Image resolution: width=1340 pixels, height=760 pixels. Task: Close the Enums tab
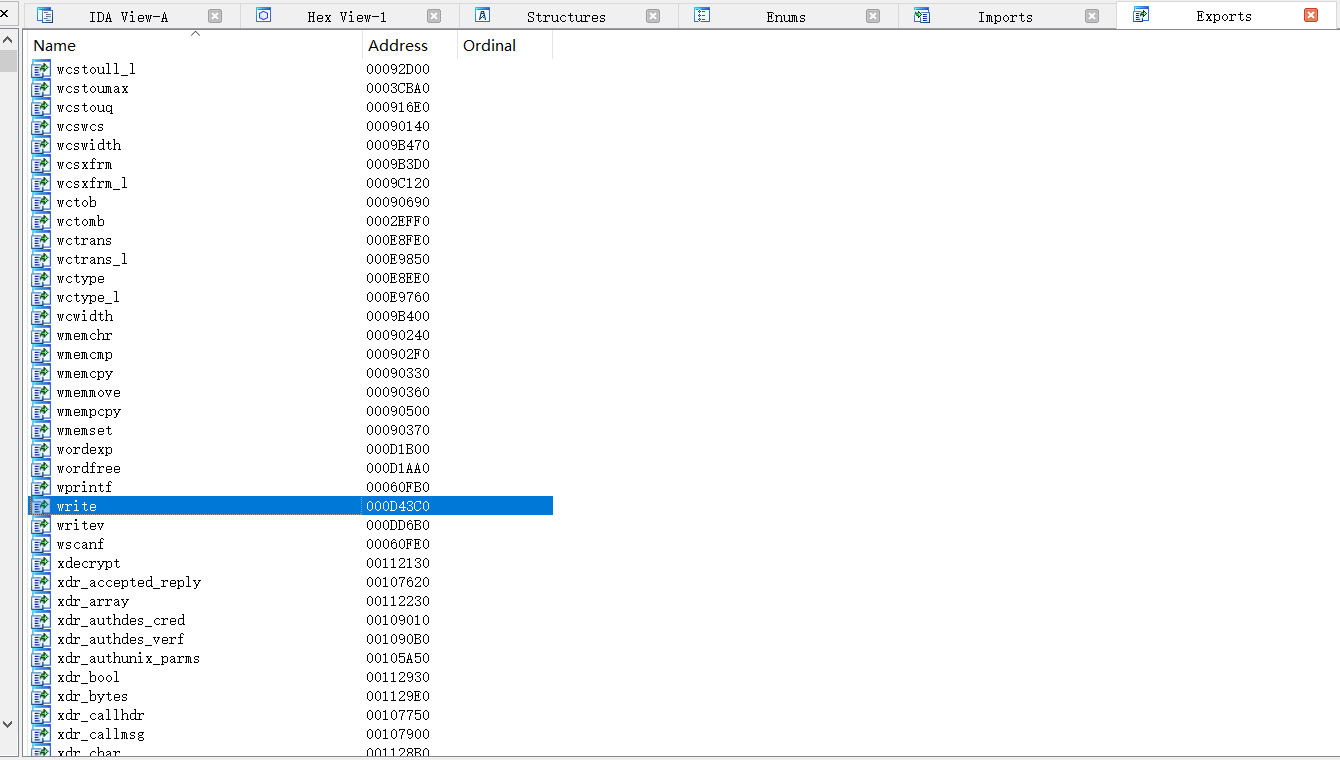point(873,16)
